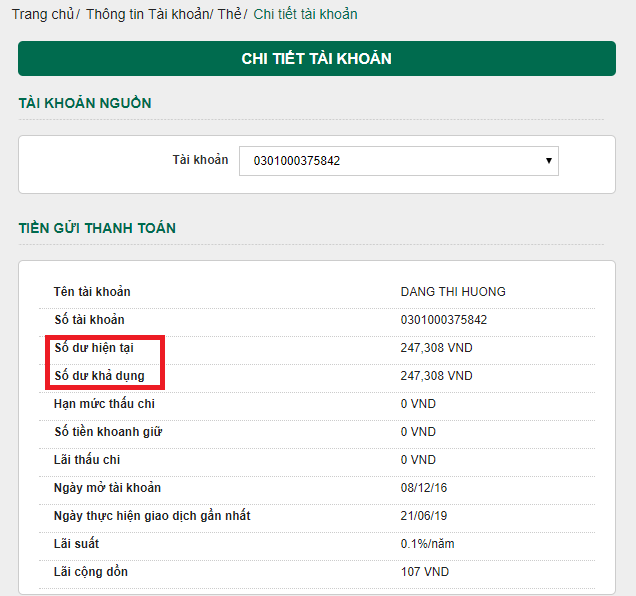Click the Số tài khoản row label
The image size is (636, 596).
point(89,320)
